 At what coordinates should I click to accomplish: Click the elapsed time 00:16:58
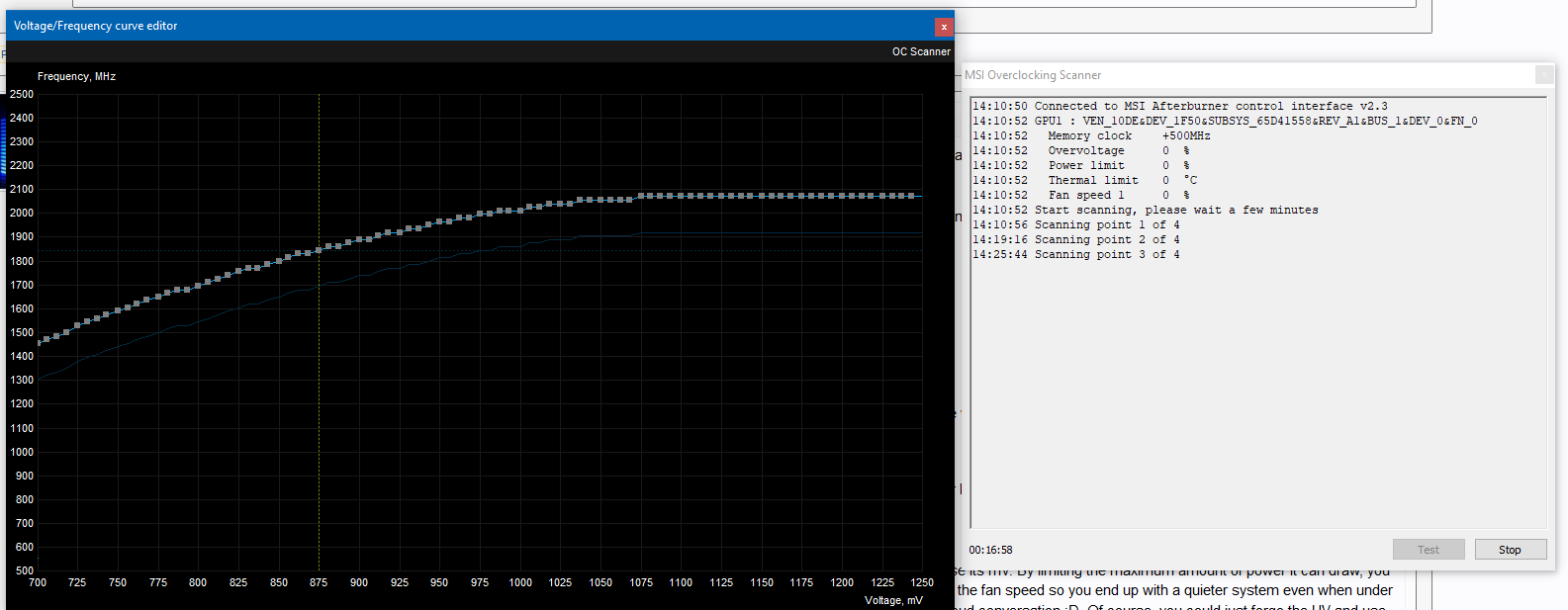pos(990,550)
